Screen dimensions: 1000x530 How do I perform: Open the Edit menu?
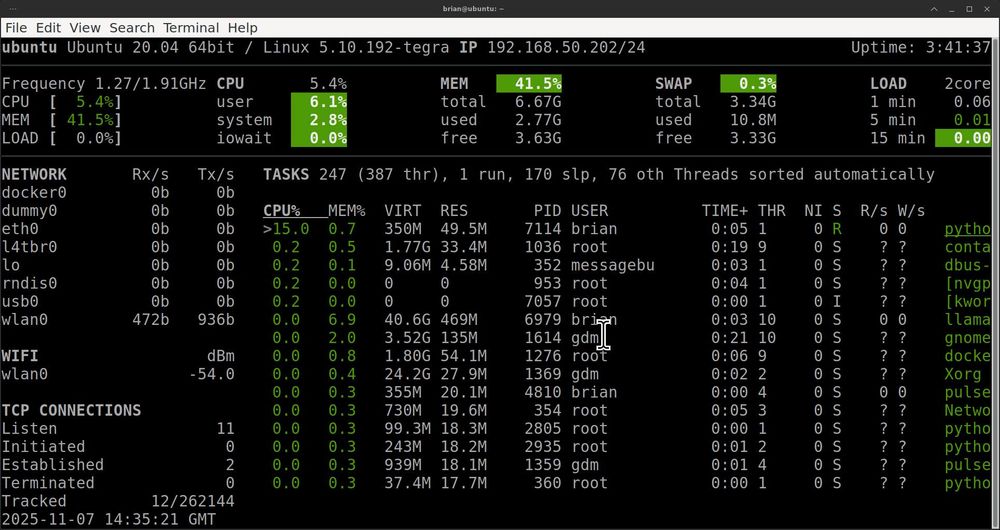click(x=48, y=28)
